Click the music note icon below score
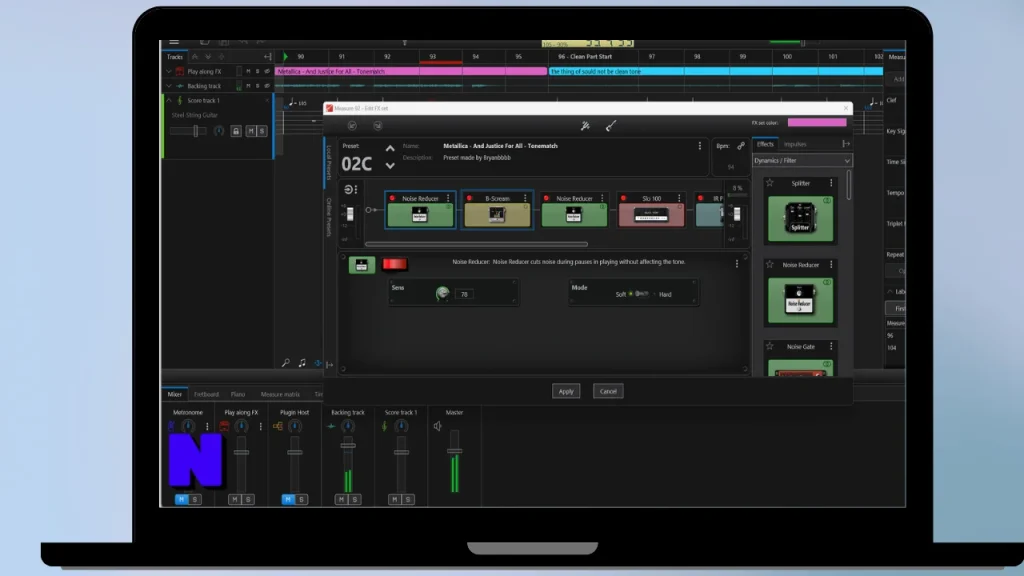The width and height of the screenshot is (1024, 576). coord(302,362)
